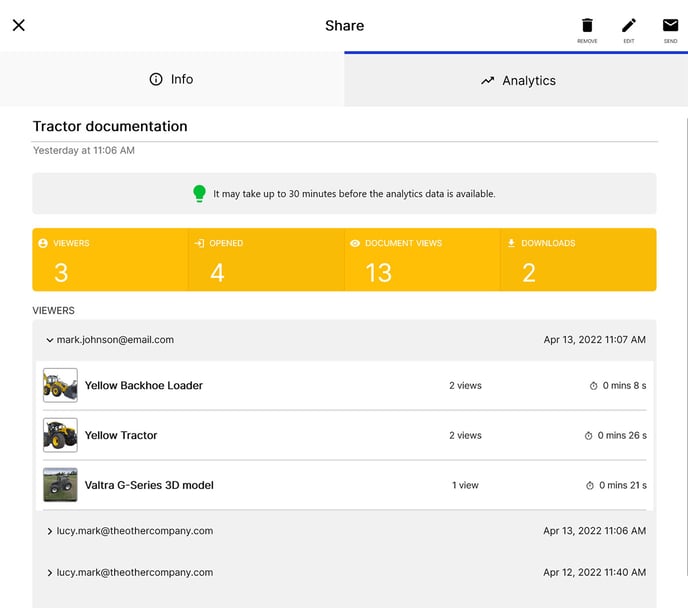Click the vertical scrollbar on the right edge
This screenshot has height=608, width=688.
pyautogui.click(x=686, y=347)
